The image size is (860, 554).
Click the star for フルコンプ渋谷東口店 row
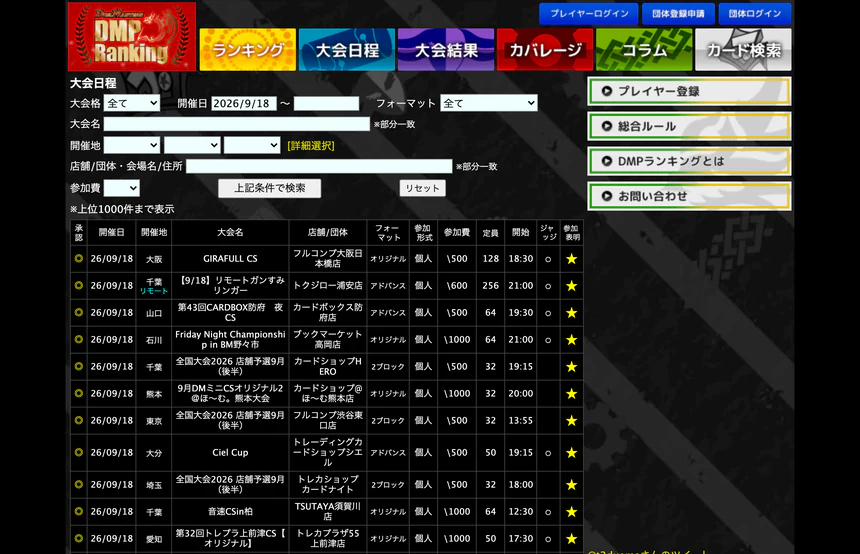[x=572, y=421]
